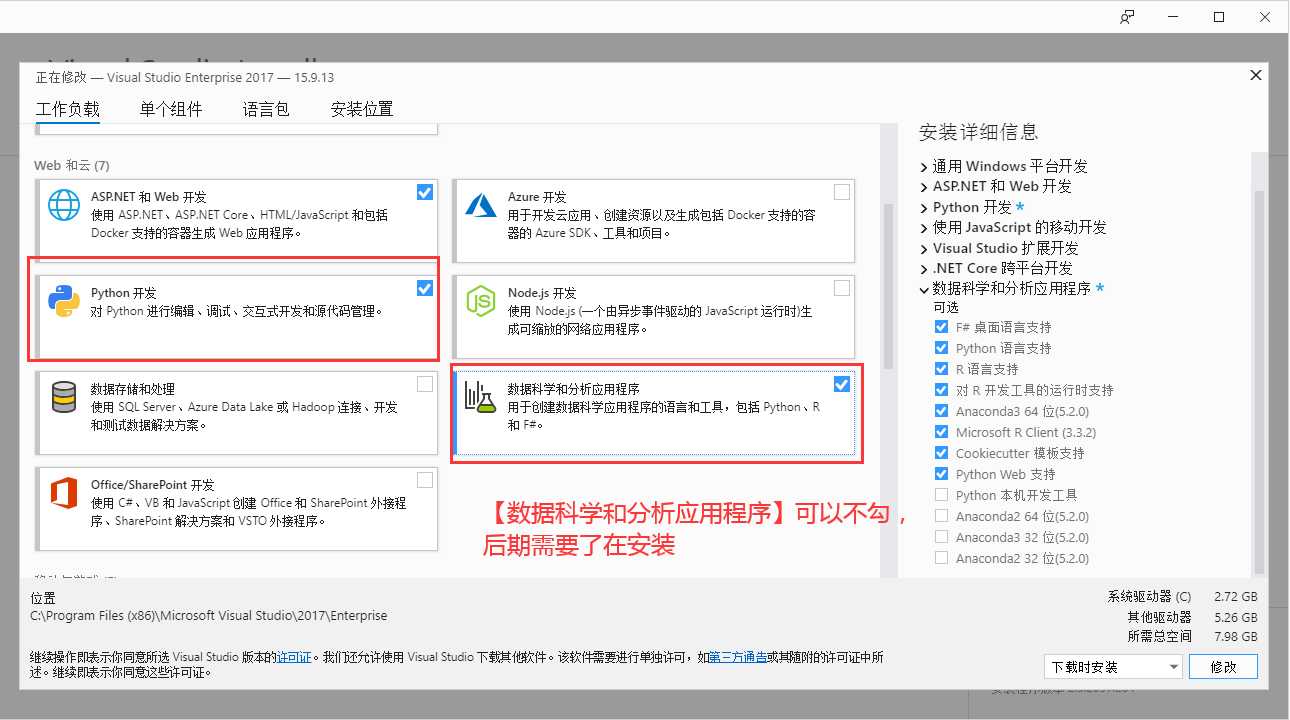Screen dimensions: 1290x720
Task: Check the Node.js 开发 workload checkbox
Action: (x=842, y=288)
